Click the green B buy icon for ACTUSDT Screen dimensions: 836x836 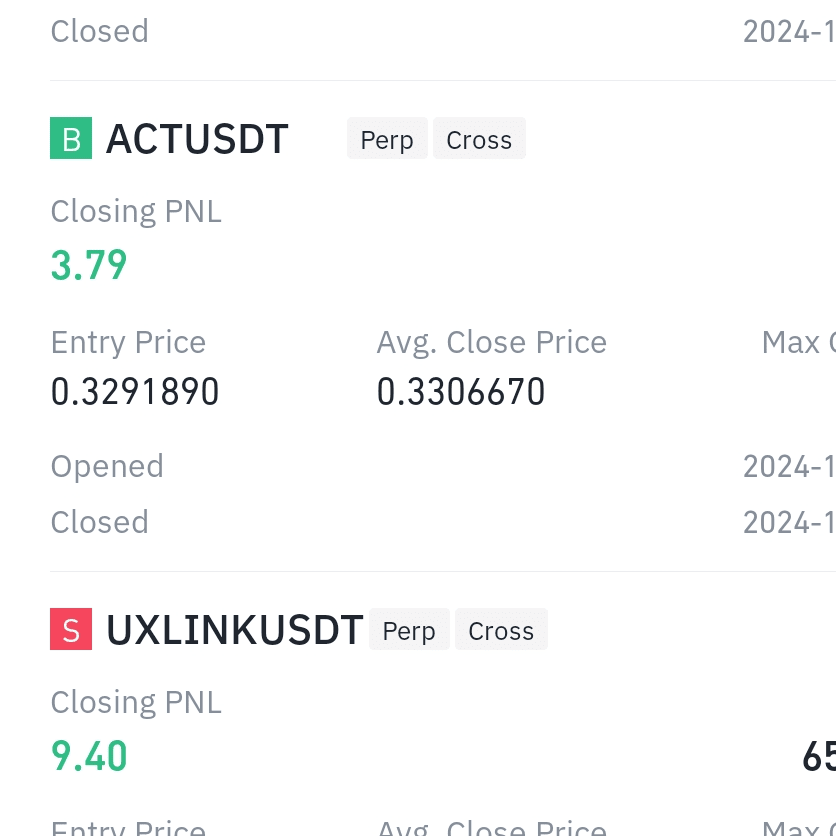click(x=71, y=138)
